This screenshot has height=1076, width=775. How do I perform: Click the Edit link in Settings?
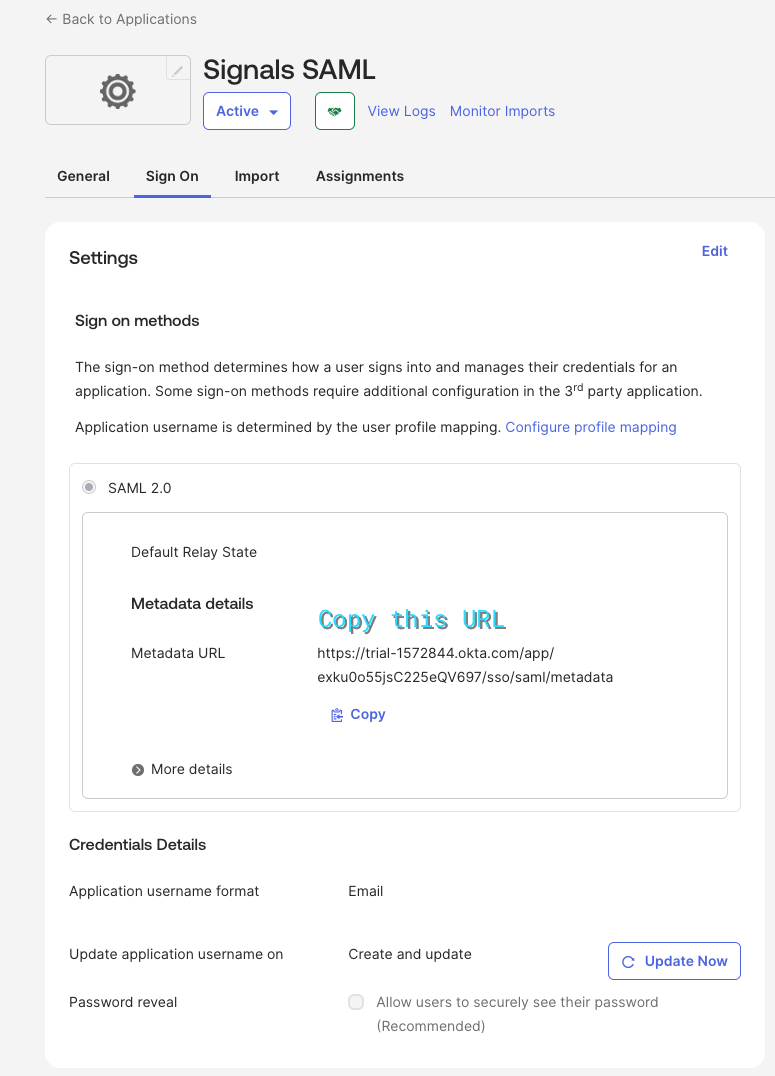(x=714, y=251)
